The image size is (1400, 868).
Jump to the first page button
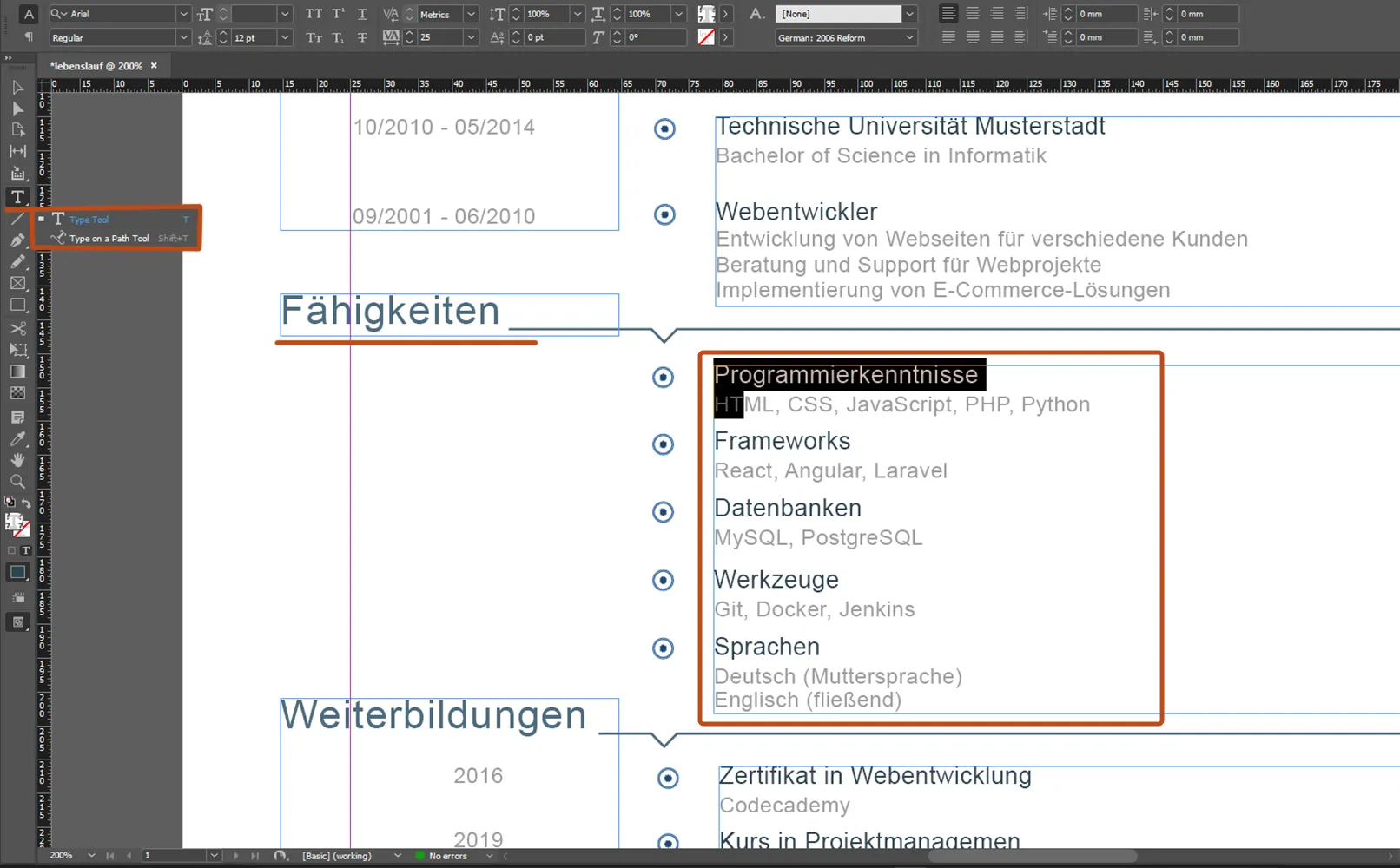110,856
